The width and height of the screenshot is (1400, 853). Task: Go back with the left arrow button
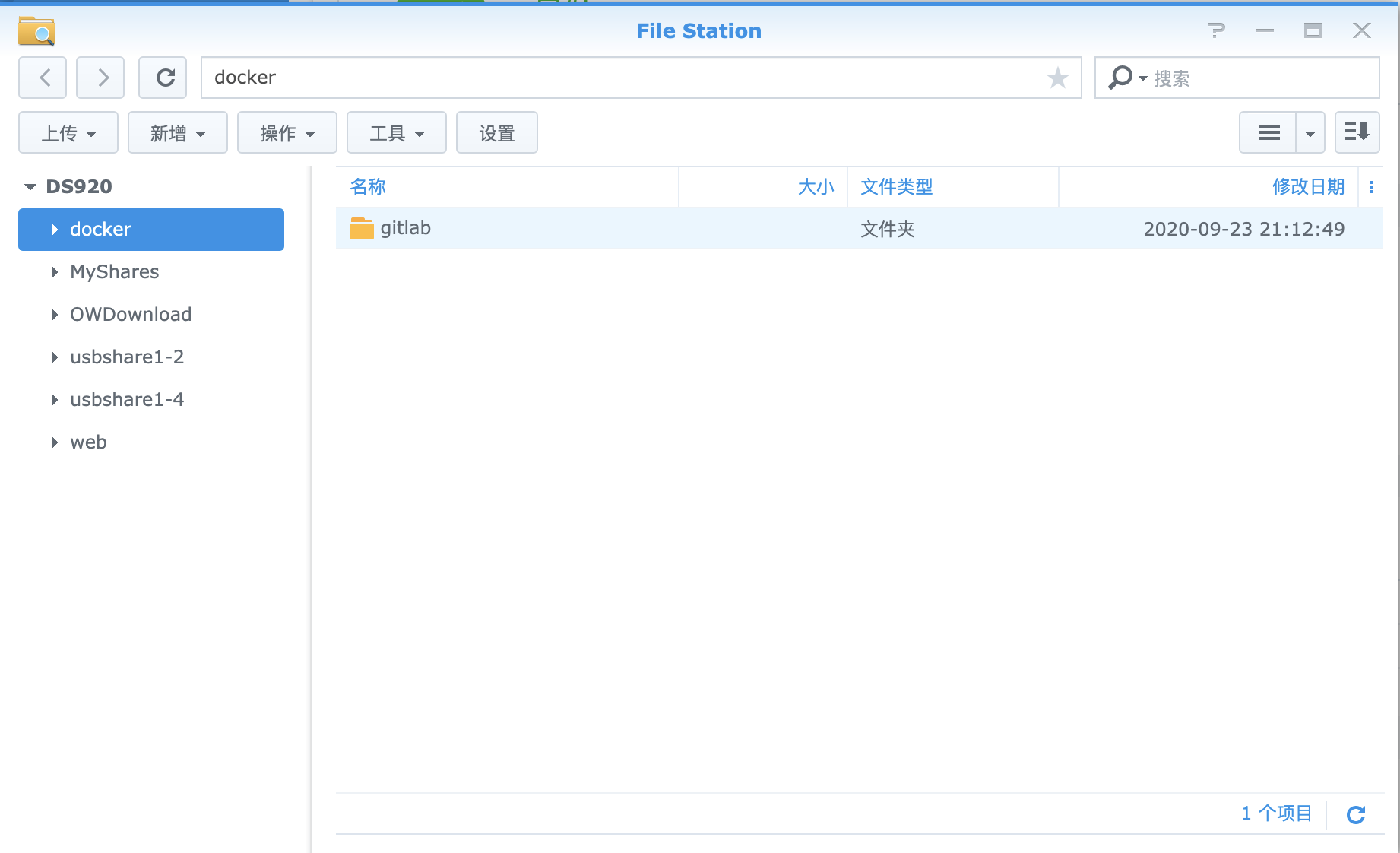tap(43, 78)
